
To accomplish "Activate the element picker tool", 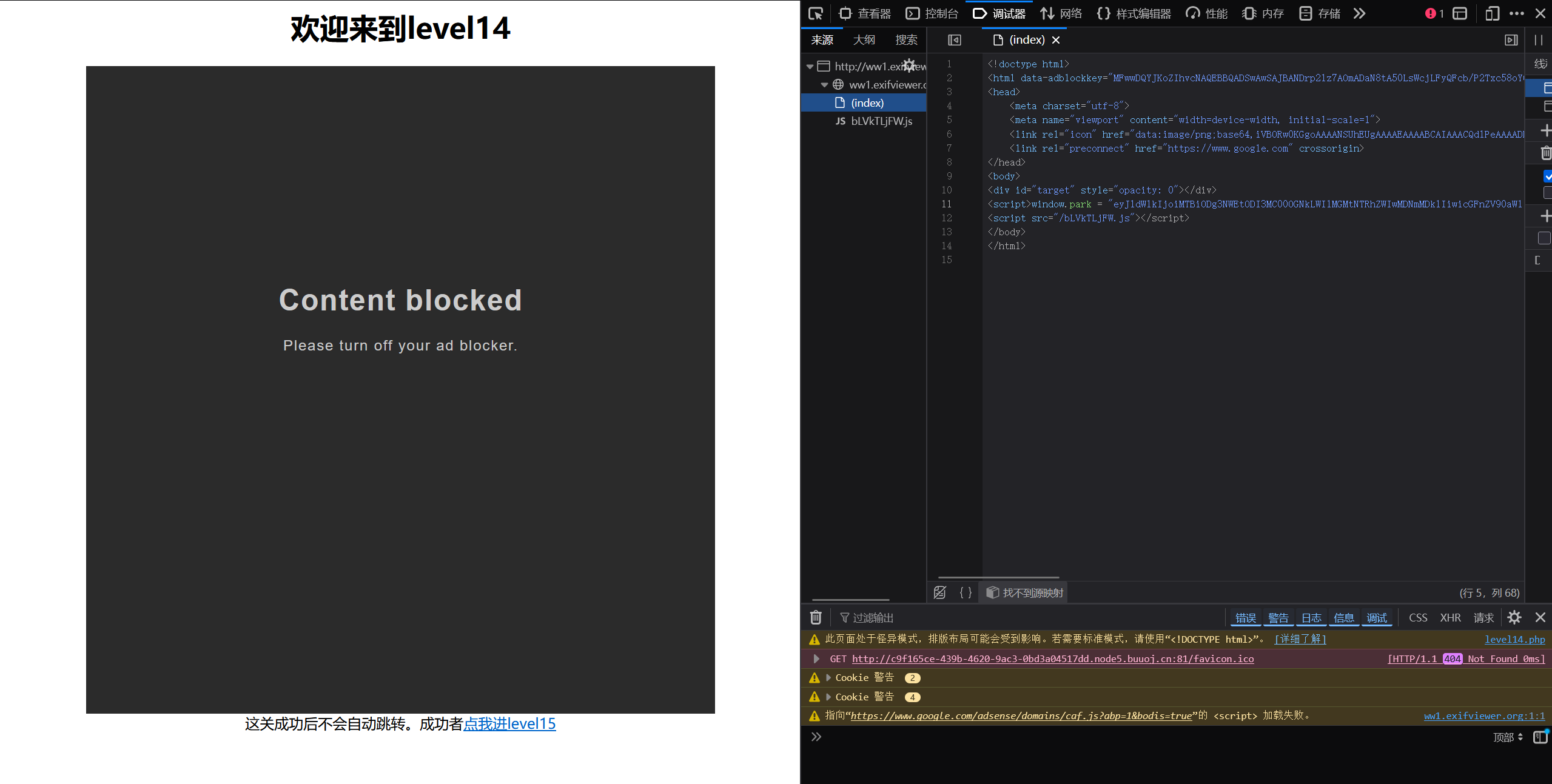I will pyautogui.click(x=816, y=13).
